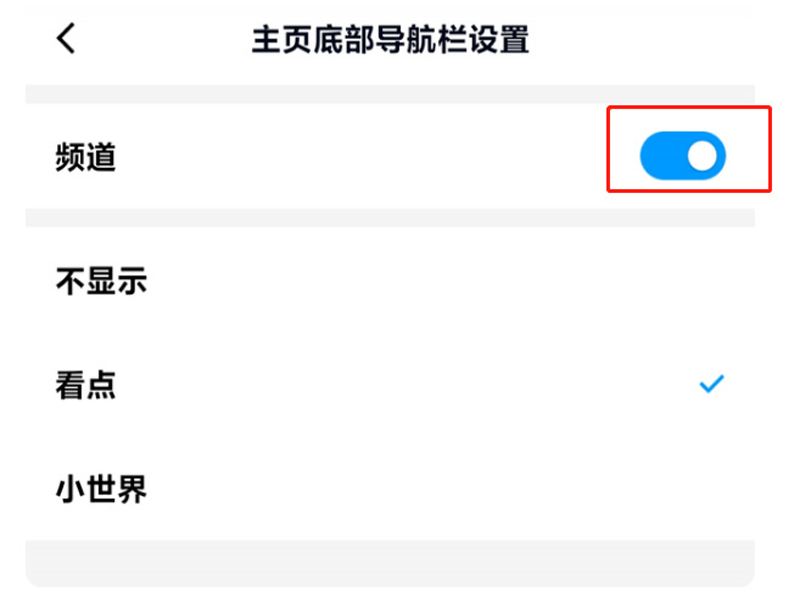Select the 不显示 option
Screen dimensions: 800x600
[x=390, y=281]
